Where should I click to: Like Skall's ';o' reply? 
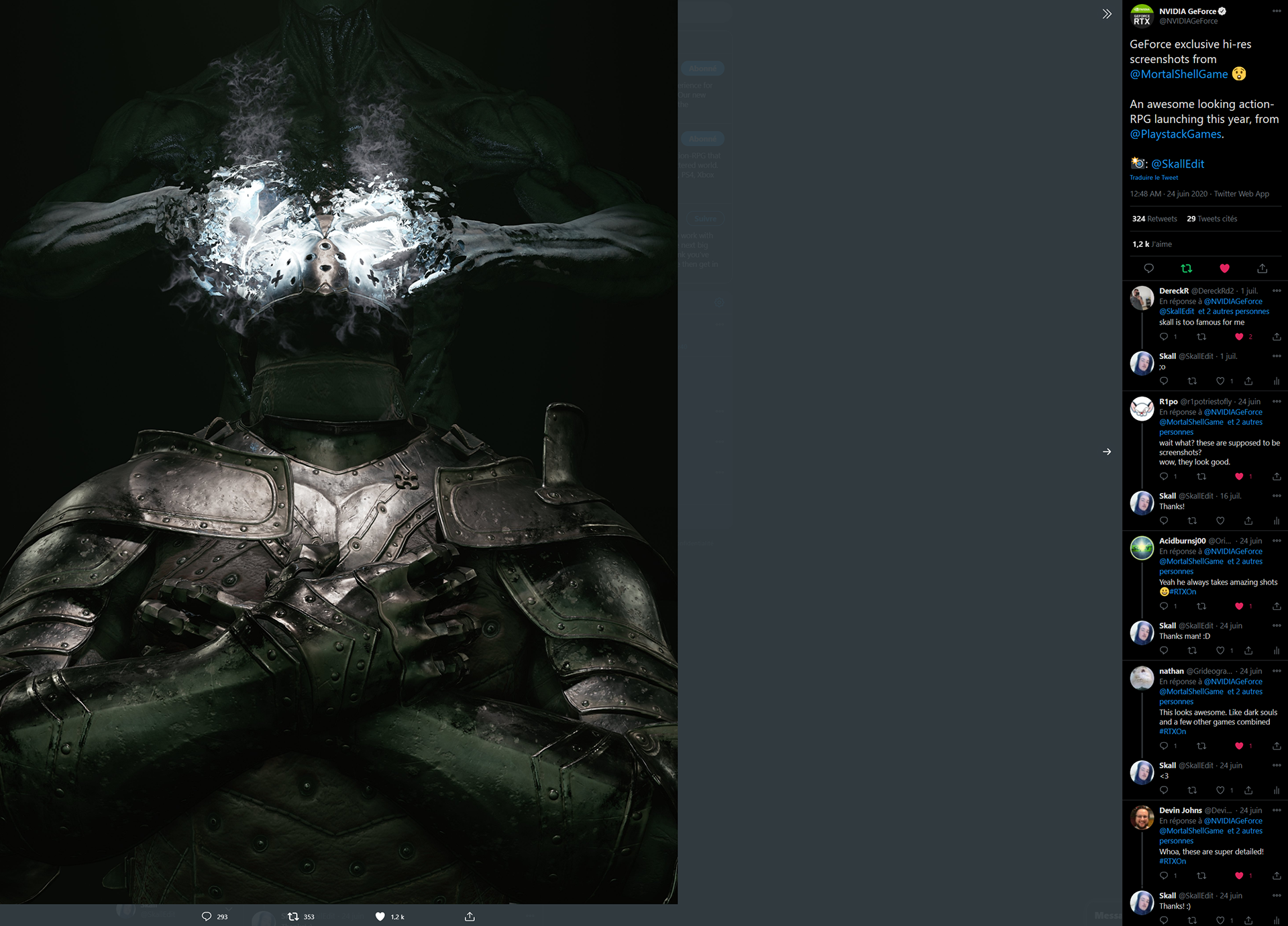[x=1220, y=381]
